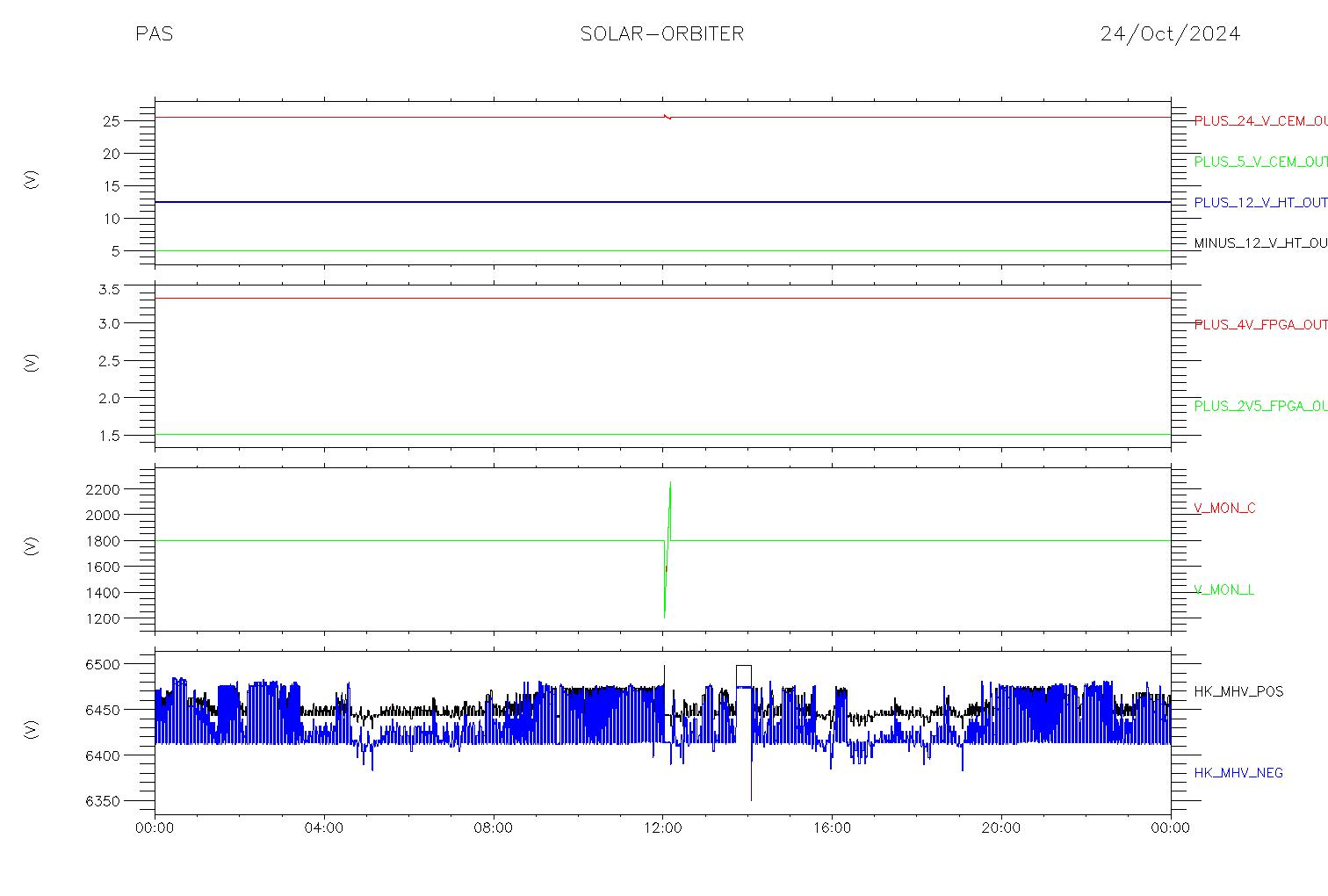Select the green PLUS_5_V_CEM_OUT legend label
The width and height of the screenshot is (1328, 896).
[1260, 162]
